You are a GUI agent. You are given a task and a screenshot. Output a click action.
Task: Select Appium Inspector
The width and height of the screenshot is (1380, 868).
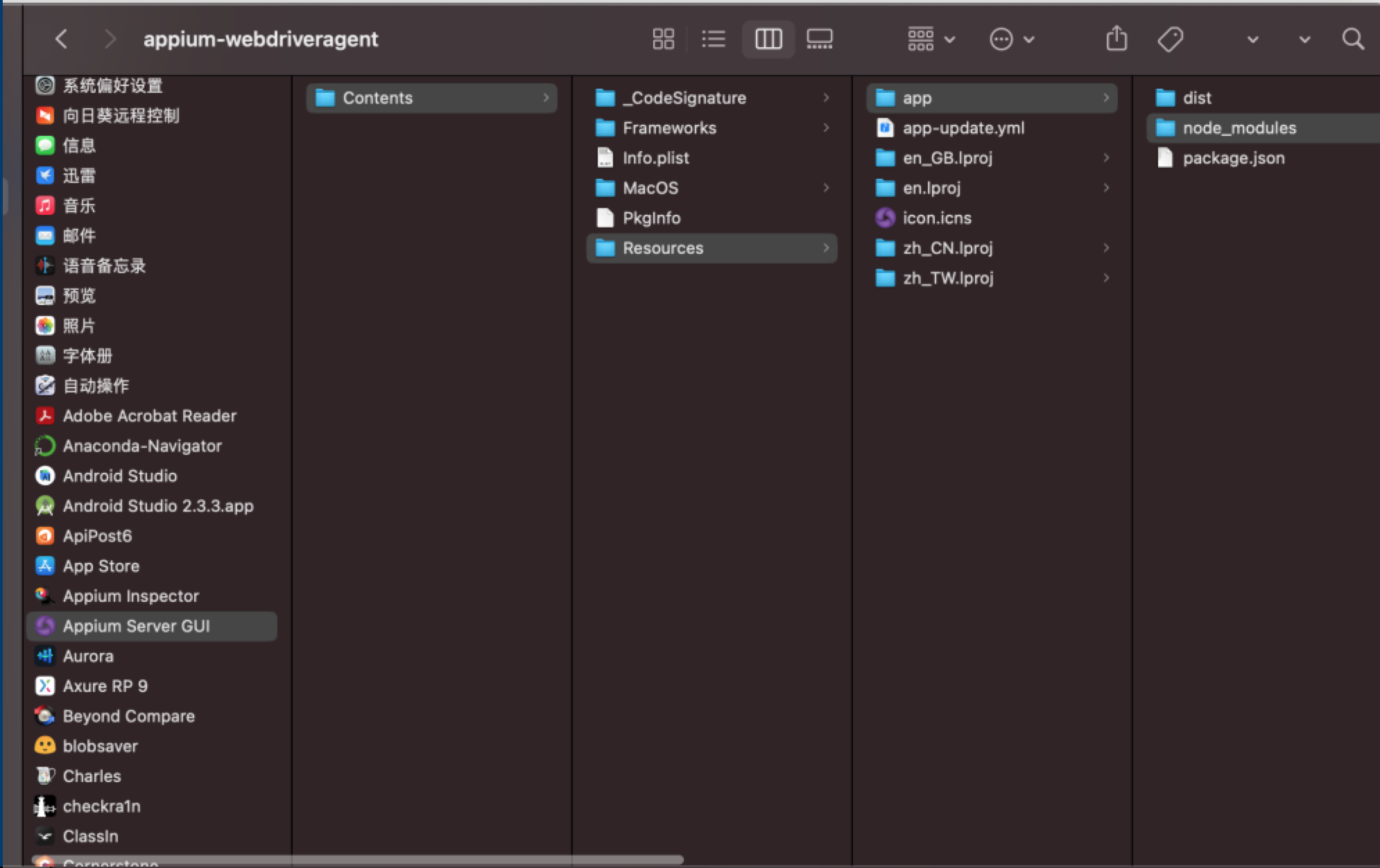151,596
